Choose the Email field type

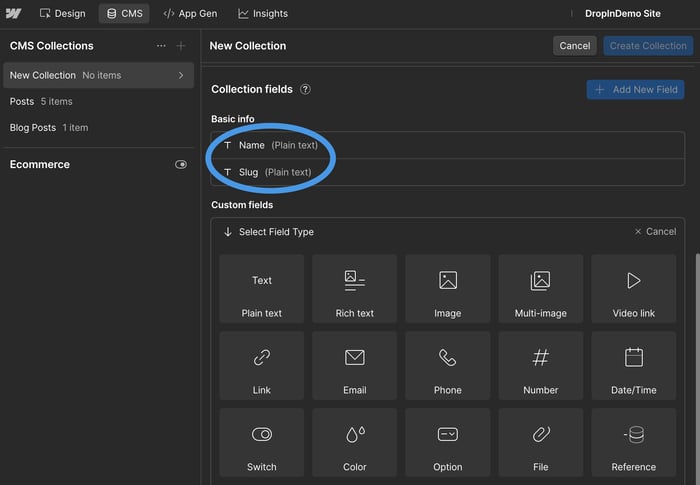tap(354, 366)
